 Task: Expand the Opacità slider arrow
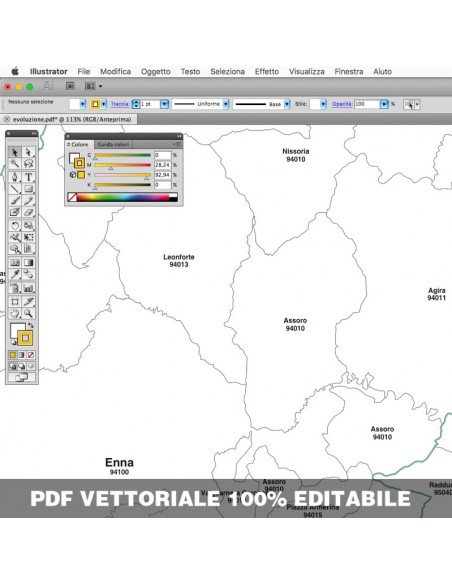click(x=384, y=104)
